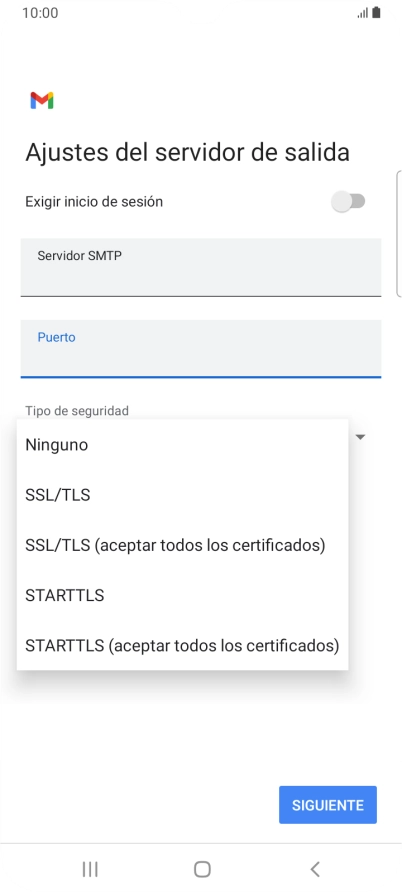Collapse Tipo de seguridad dropdown arrow
Image resolution: width=402 pixels, height=893 pixels.
click(x=360, y=437)
